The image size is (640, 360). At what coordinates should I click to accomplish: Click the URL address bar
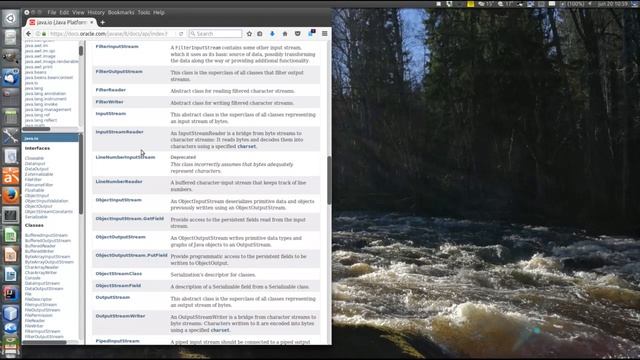109,34
